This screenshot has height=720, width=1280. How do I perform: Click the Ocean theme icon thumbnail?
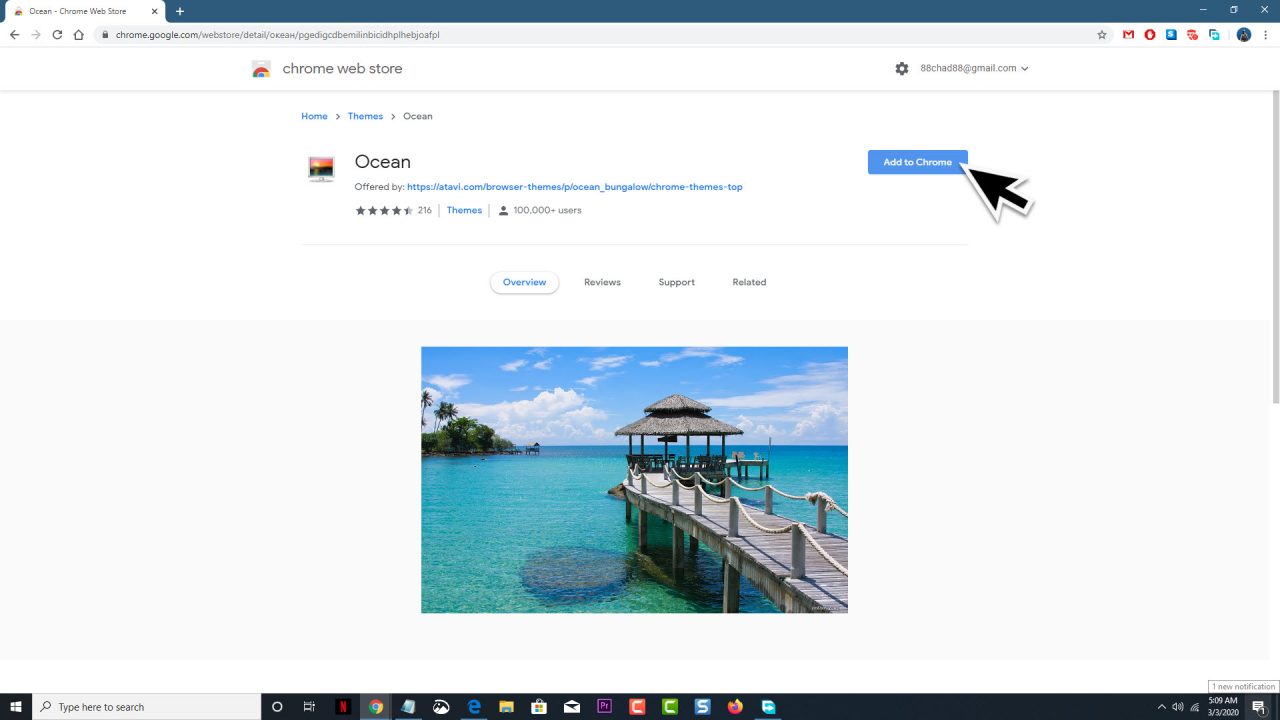tap(321, 168)
